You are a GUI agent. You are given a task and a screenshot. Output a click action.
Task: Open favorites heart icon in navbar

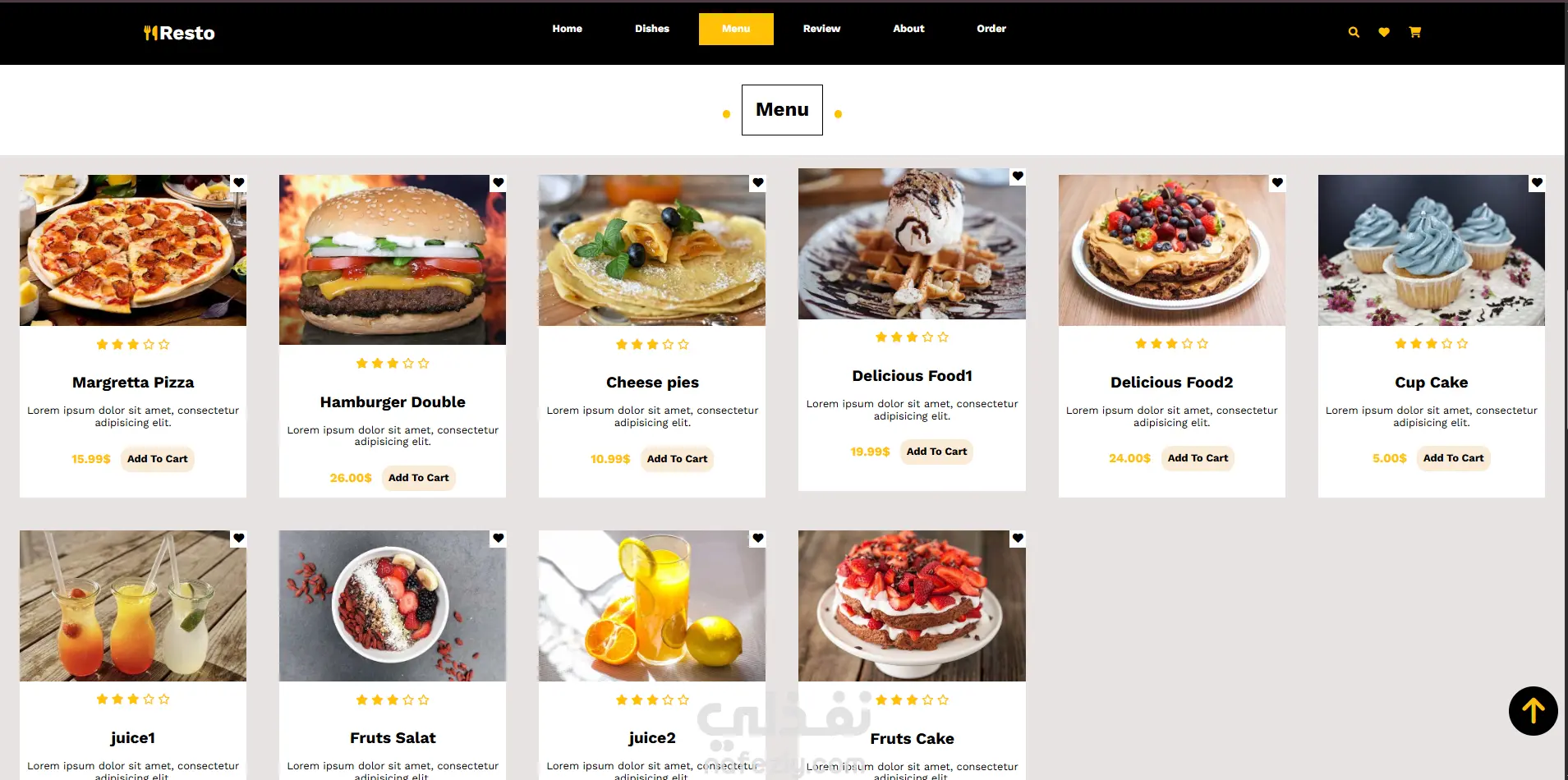tap(1384, 32)
